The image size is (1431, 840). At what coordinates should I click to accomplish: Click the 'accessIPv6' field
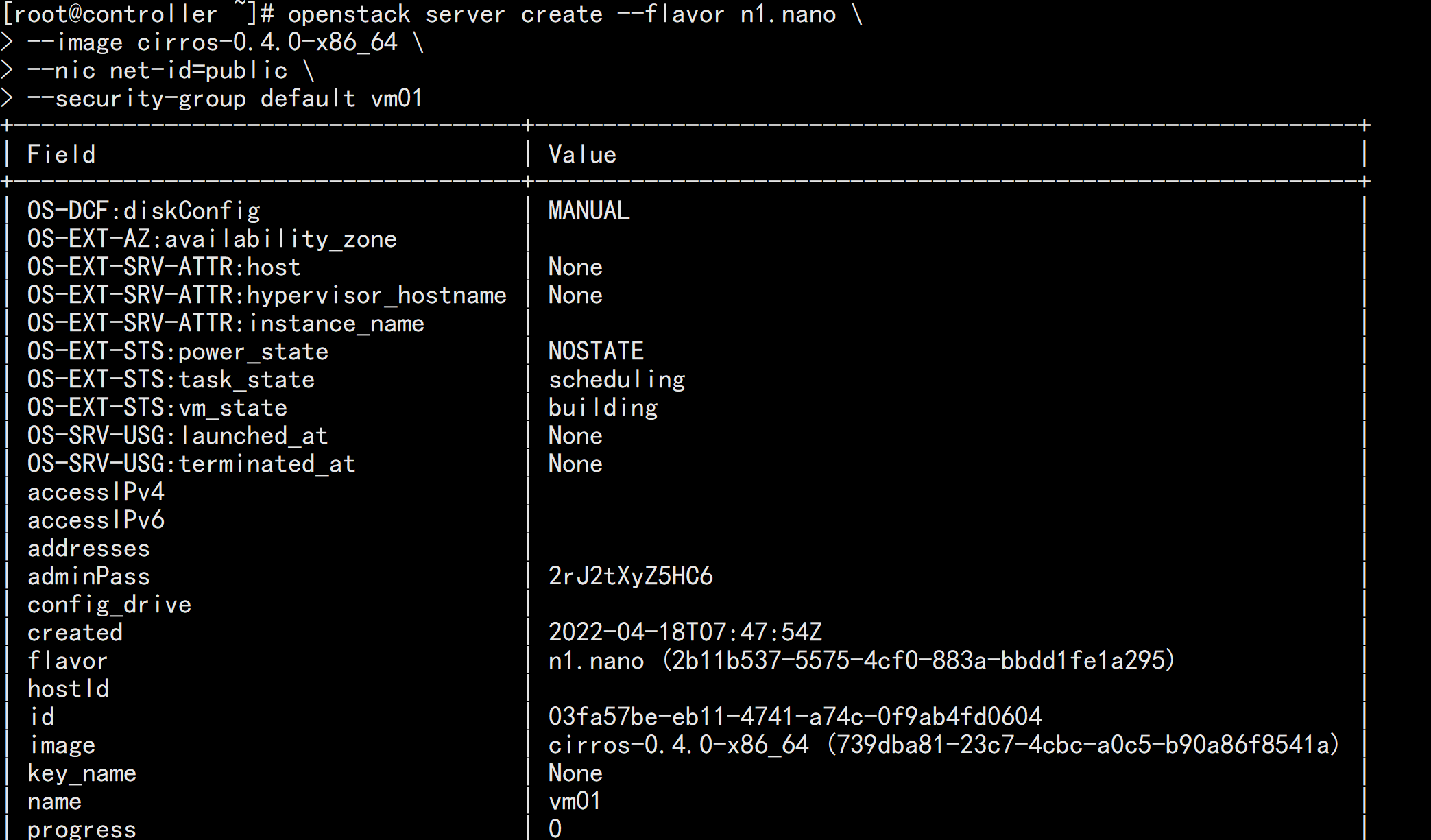click(96, 520)
